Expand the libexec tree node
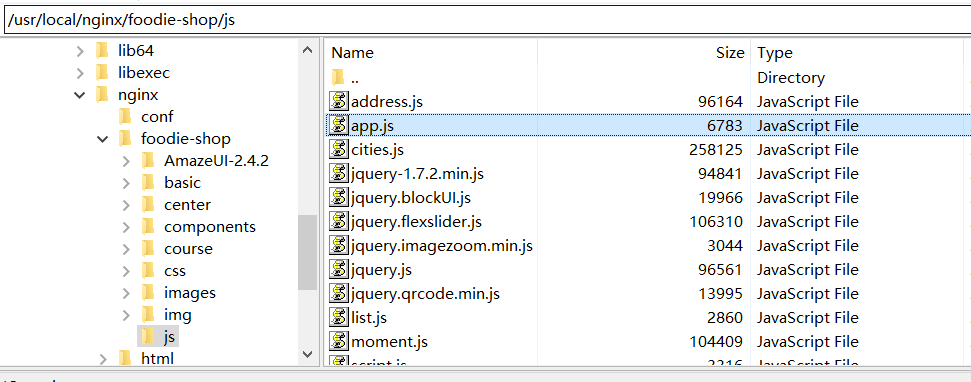Screen dimensions: 971x382 80,73
